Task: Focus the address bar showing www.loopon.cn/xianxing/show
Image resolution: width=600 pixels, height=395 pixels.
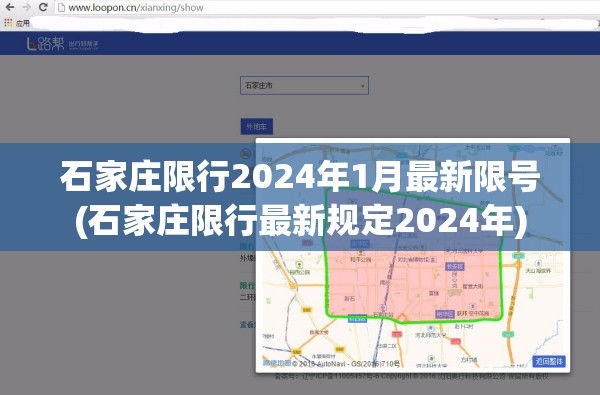Action: 327,8
